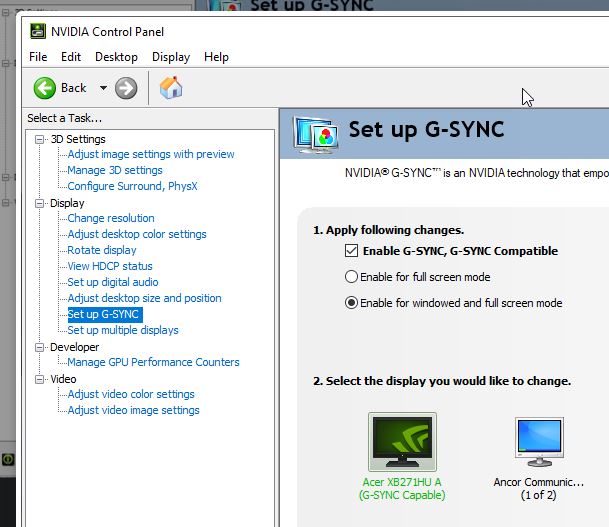Viewport: 609px width, 527px height.
Task: Open Manage GPU Performance Counters
Action: click(x=153, y=362)
